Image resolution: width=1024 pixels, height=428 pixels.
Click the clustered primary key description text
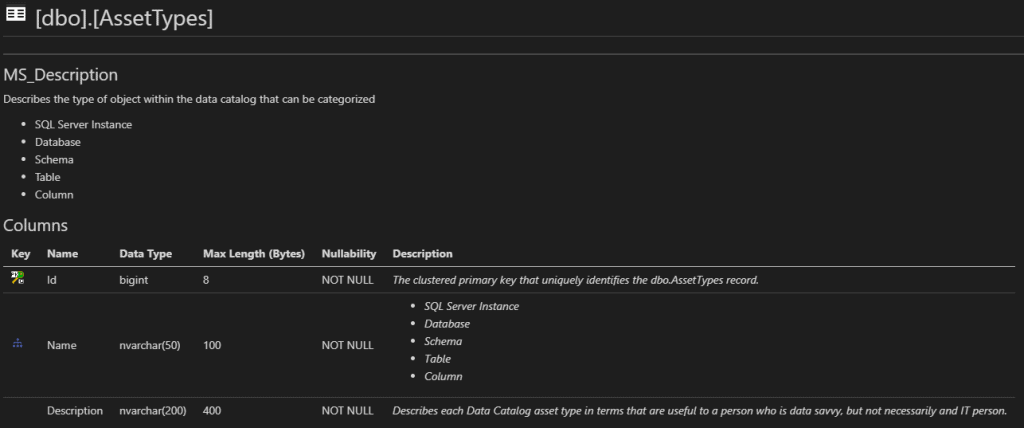(575, 280)
